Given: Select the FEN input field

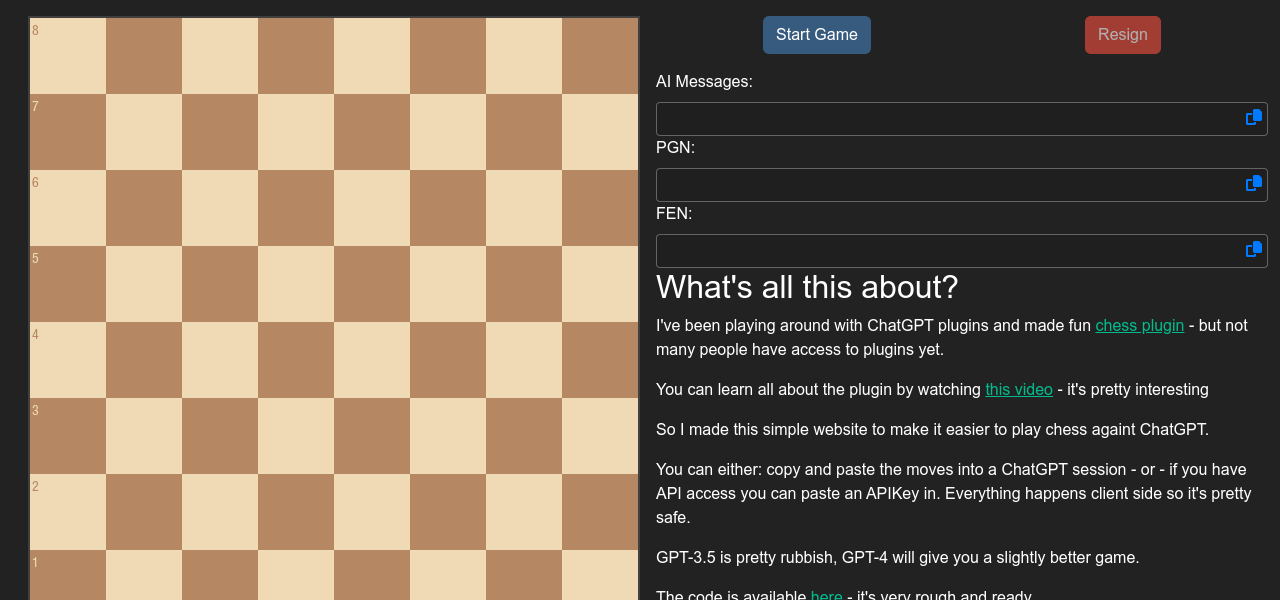Looking at the screenshot, I should click(945, 251).
